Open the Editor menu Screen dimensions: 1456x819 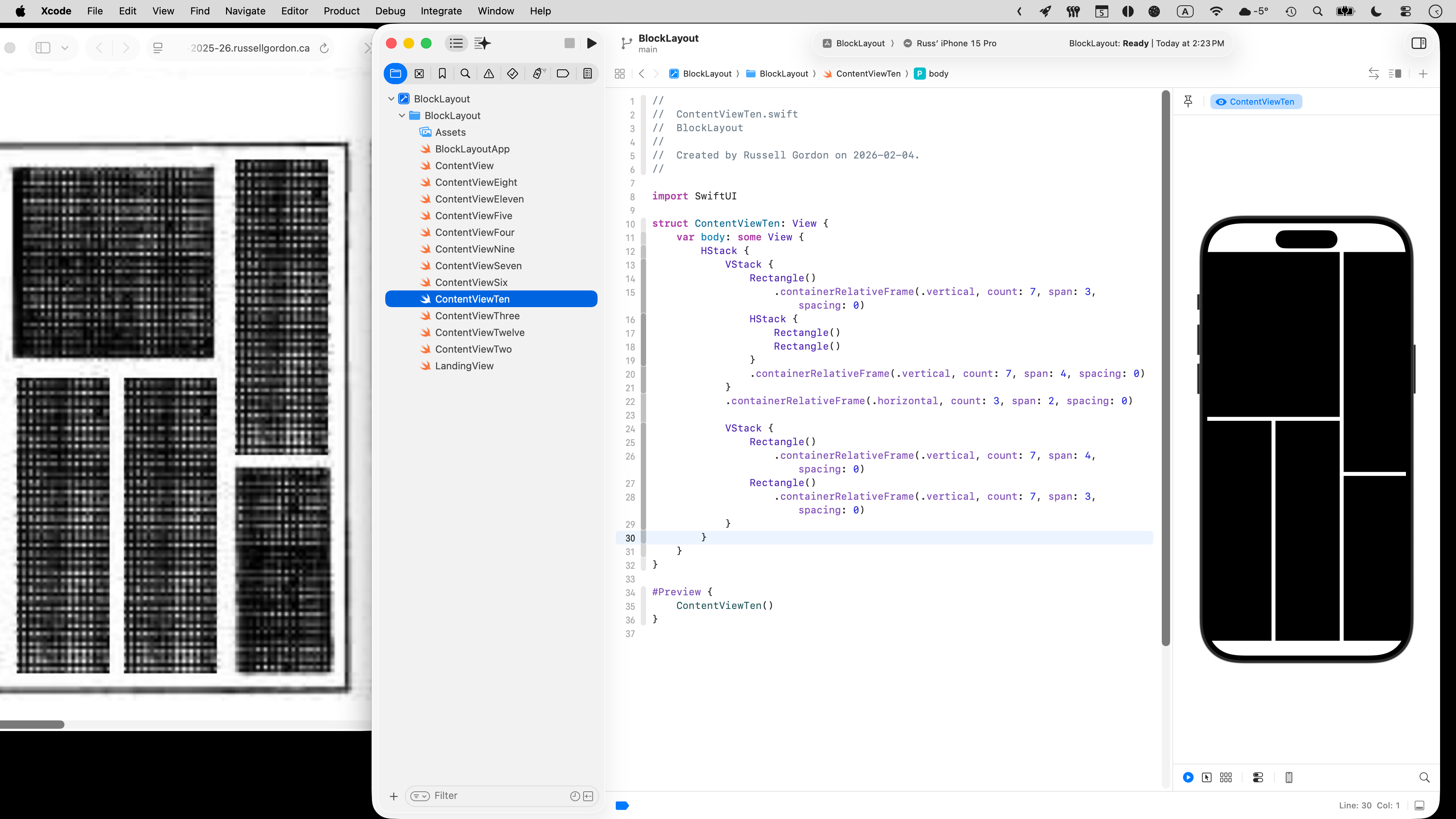pos(295,11)
